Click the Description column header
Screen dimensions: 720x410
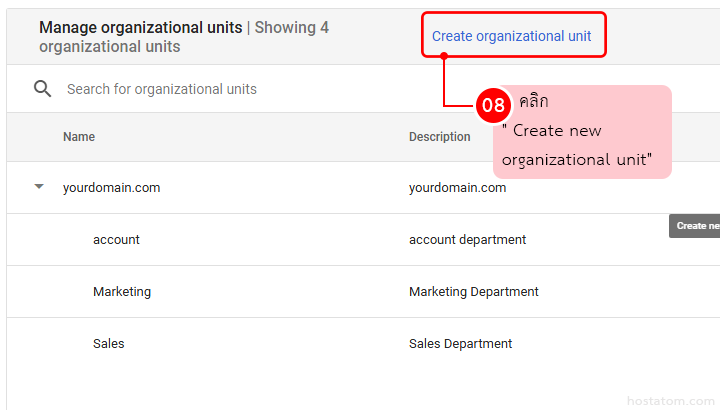tap(439, 137)
